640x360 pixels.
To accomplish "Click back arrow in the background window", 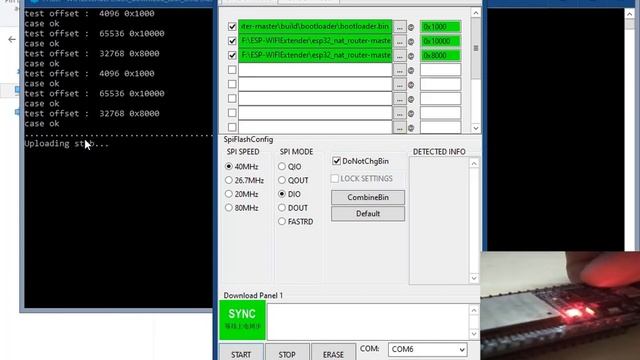I will click(x=12, y=40).
